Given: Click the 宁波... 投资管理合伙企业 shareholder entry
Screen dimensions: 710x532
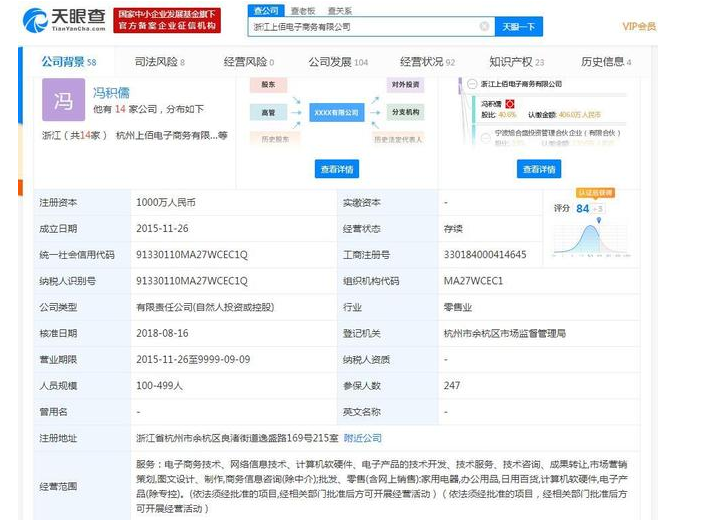Looking at the screenshot, I should [557, 133].
